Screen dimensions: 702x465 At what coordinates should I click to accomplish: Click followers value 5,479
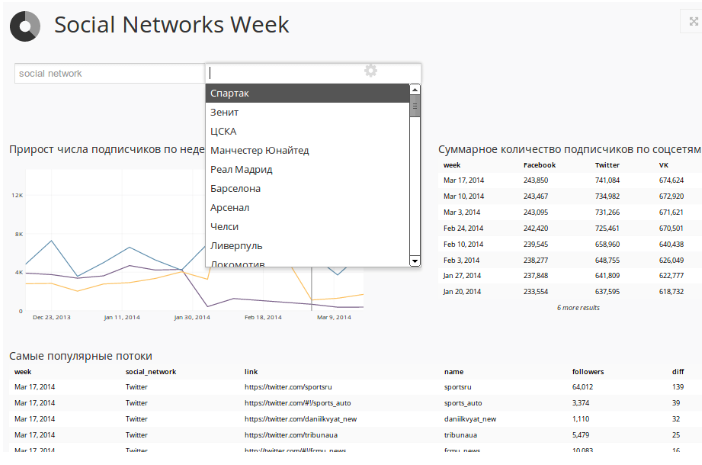[x=581, y=435]
